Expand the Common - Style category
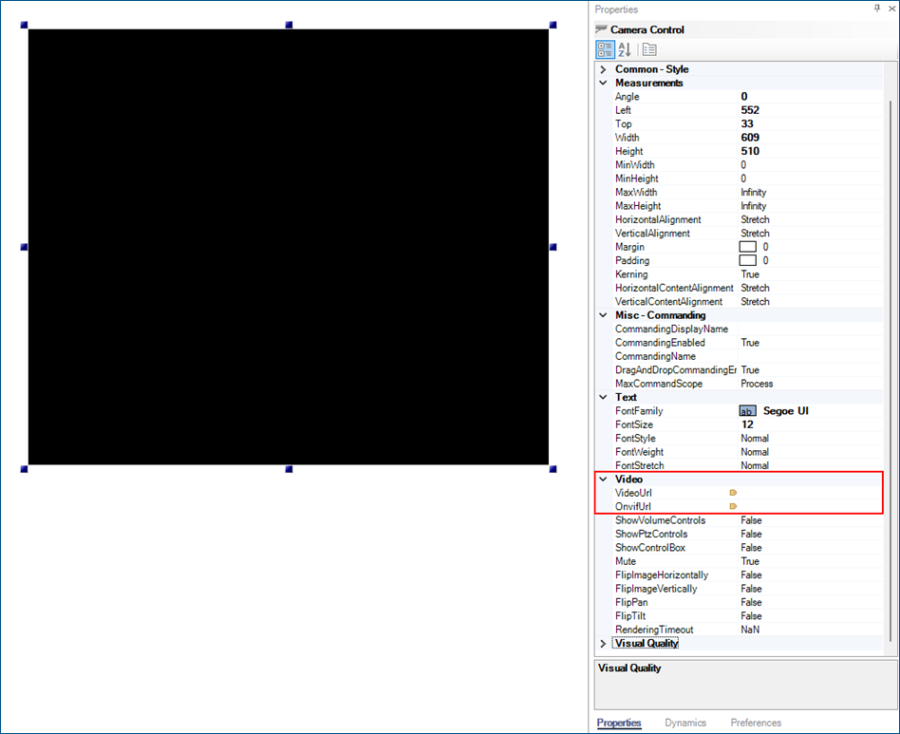 pyautogui.click(x=603, y=69)
